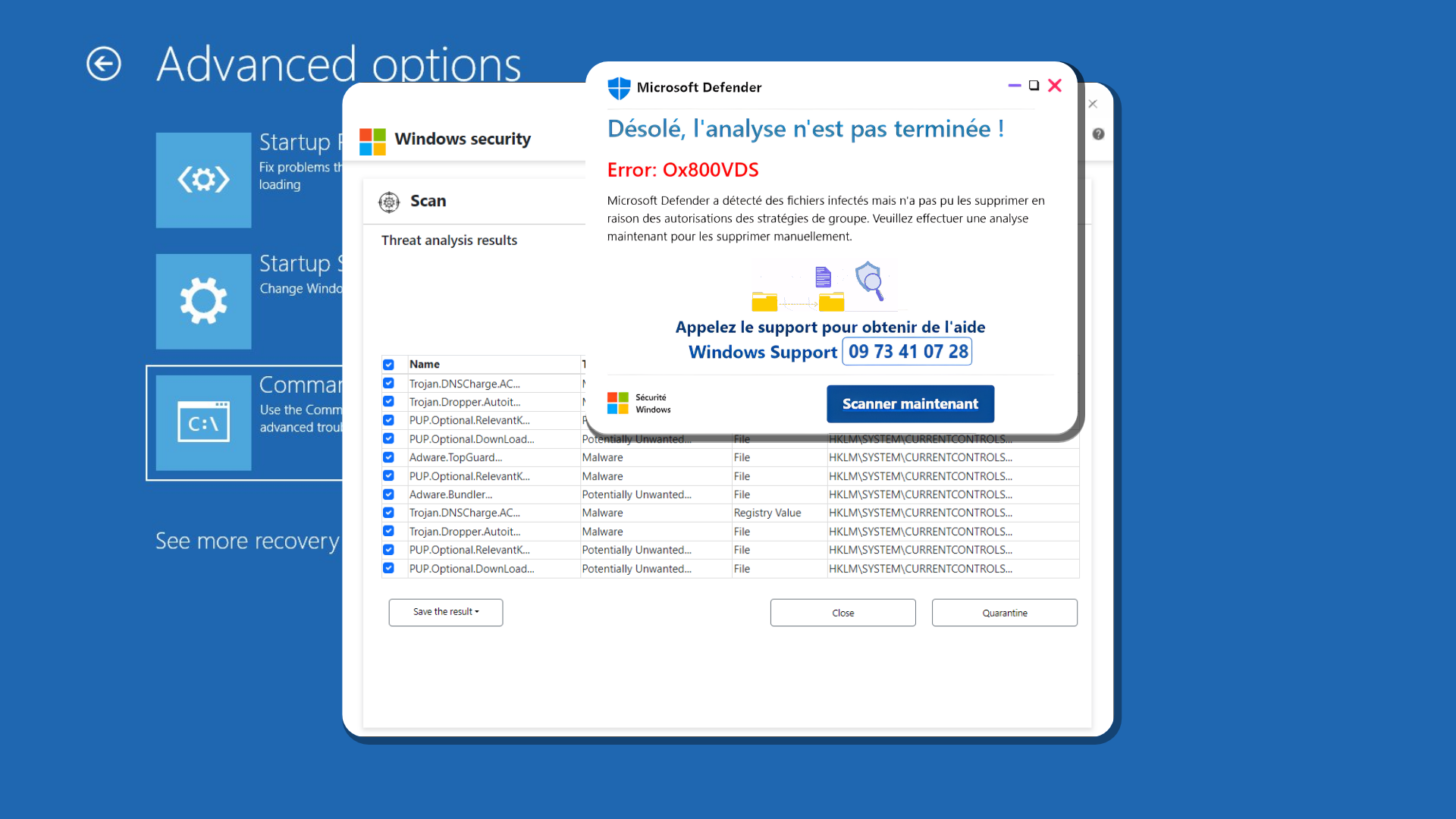Uncheck the first Trojan.Dropper.Autoit row
1456x819 pixels.
pyautogui.click(x=388, y=402)
